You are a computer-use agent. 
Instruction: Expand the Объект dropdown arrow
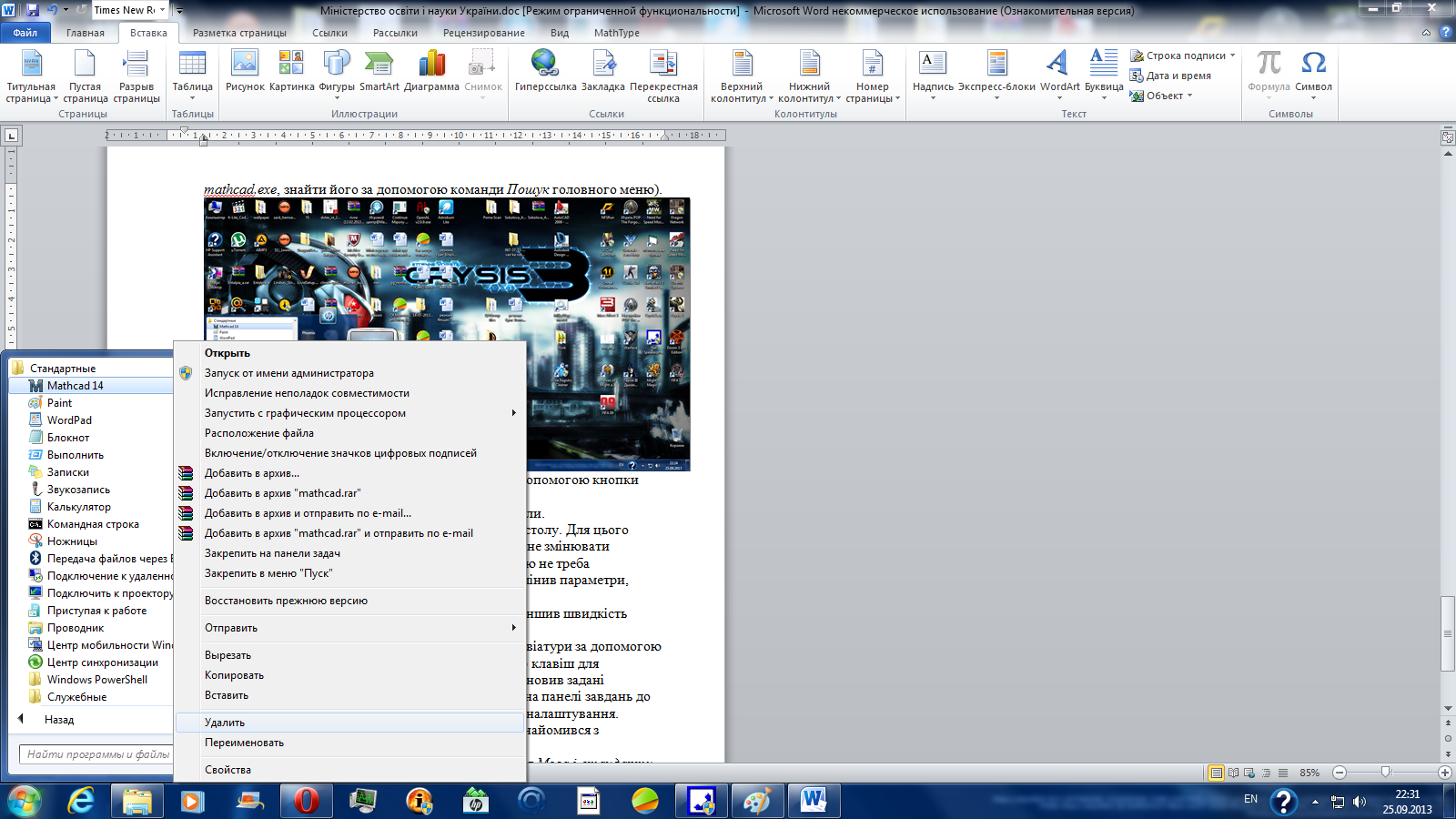coord(1189,96)
